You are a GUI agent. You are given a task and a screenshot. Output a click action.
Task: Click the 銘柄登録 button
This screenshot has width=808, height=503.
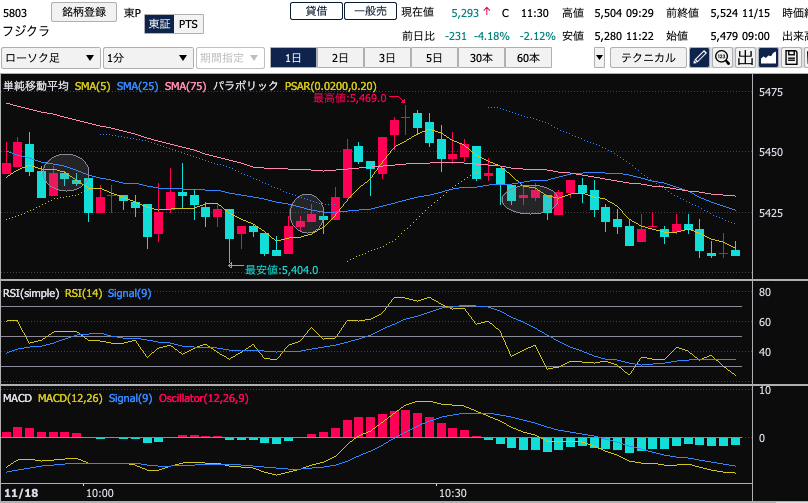coord(83,12)
